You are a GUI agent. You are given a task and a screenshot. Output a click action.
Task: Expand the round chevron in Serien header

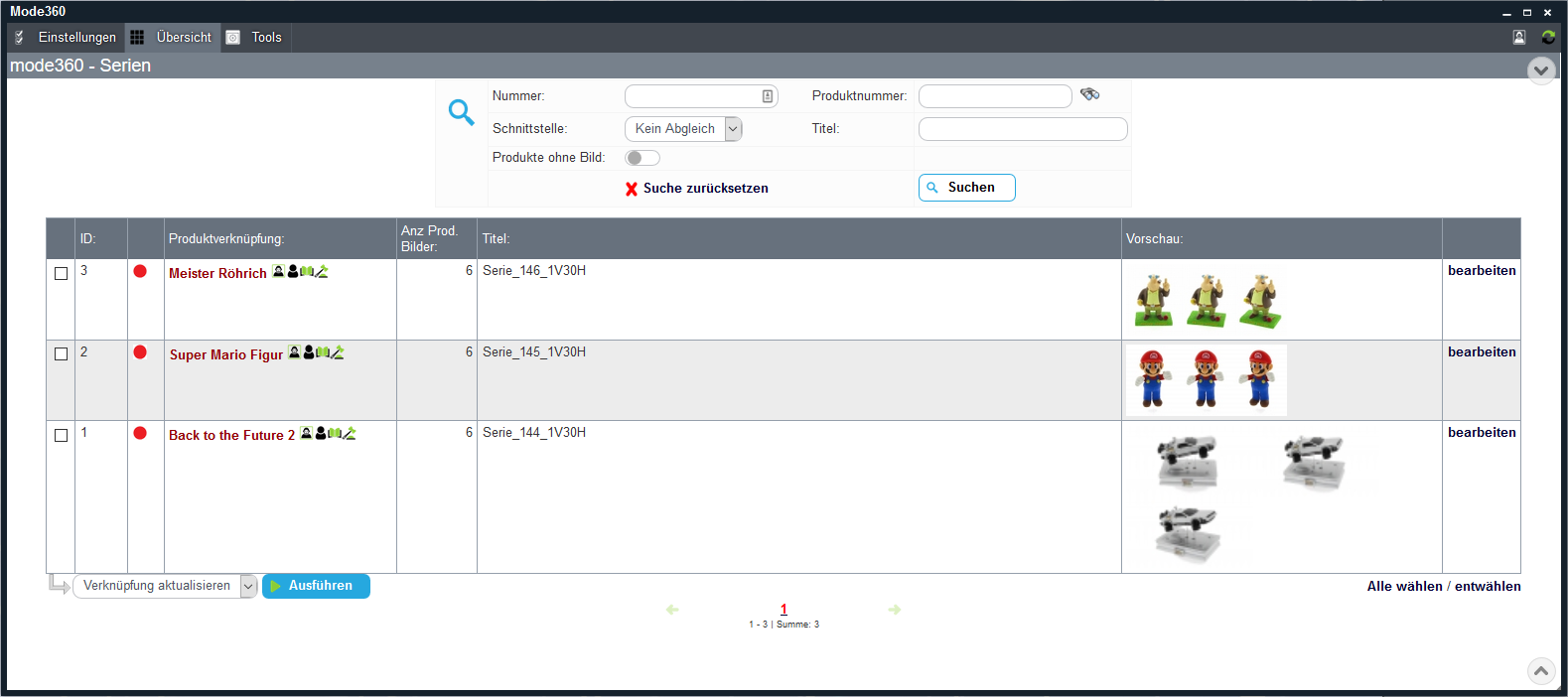point(1541,70)
